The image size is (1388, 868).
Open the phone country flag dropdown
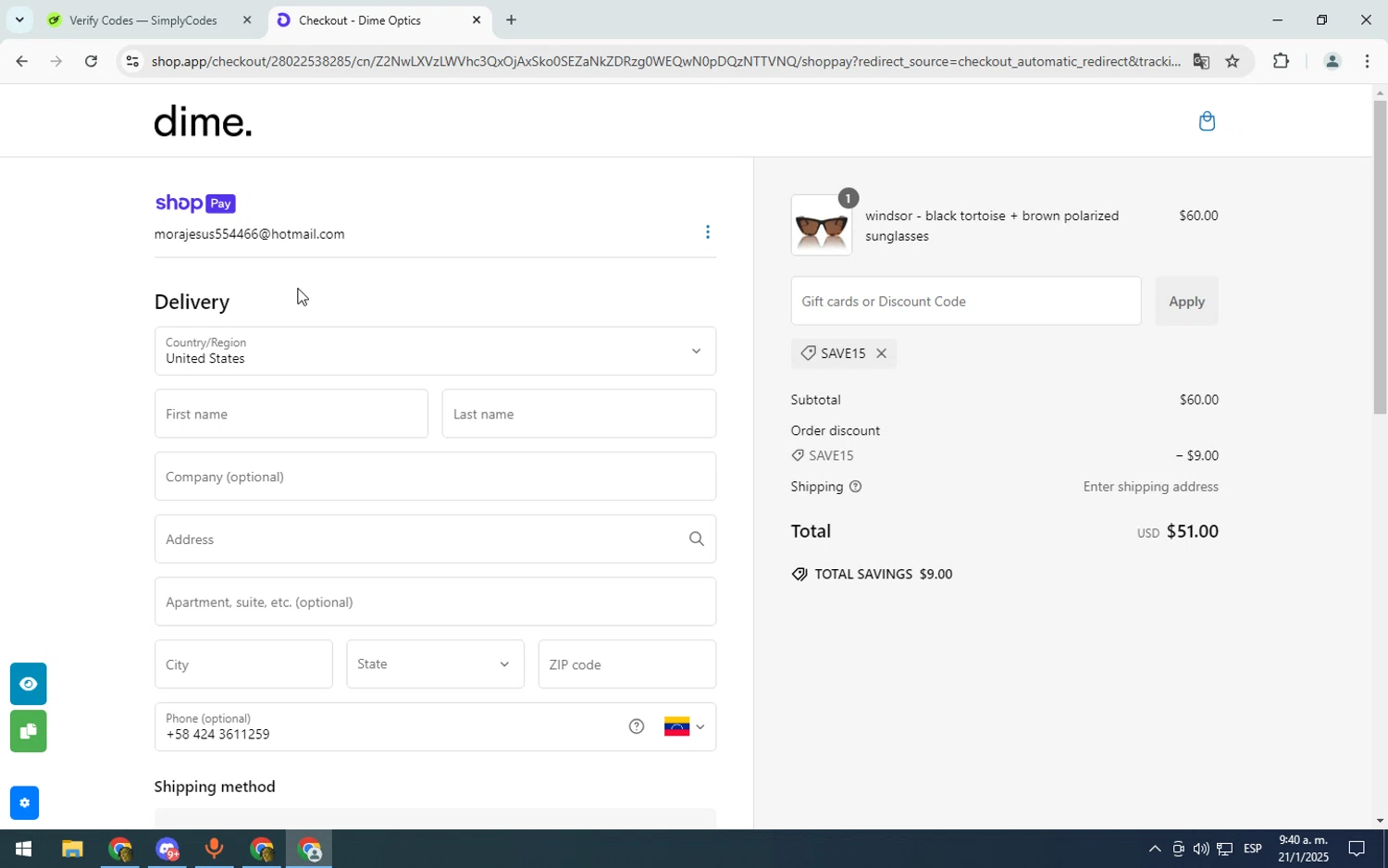coord(685,726)
